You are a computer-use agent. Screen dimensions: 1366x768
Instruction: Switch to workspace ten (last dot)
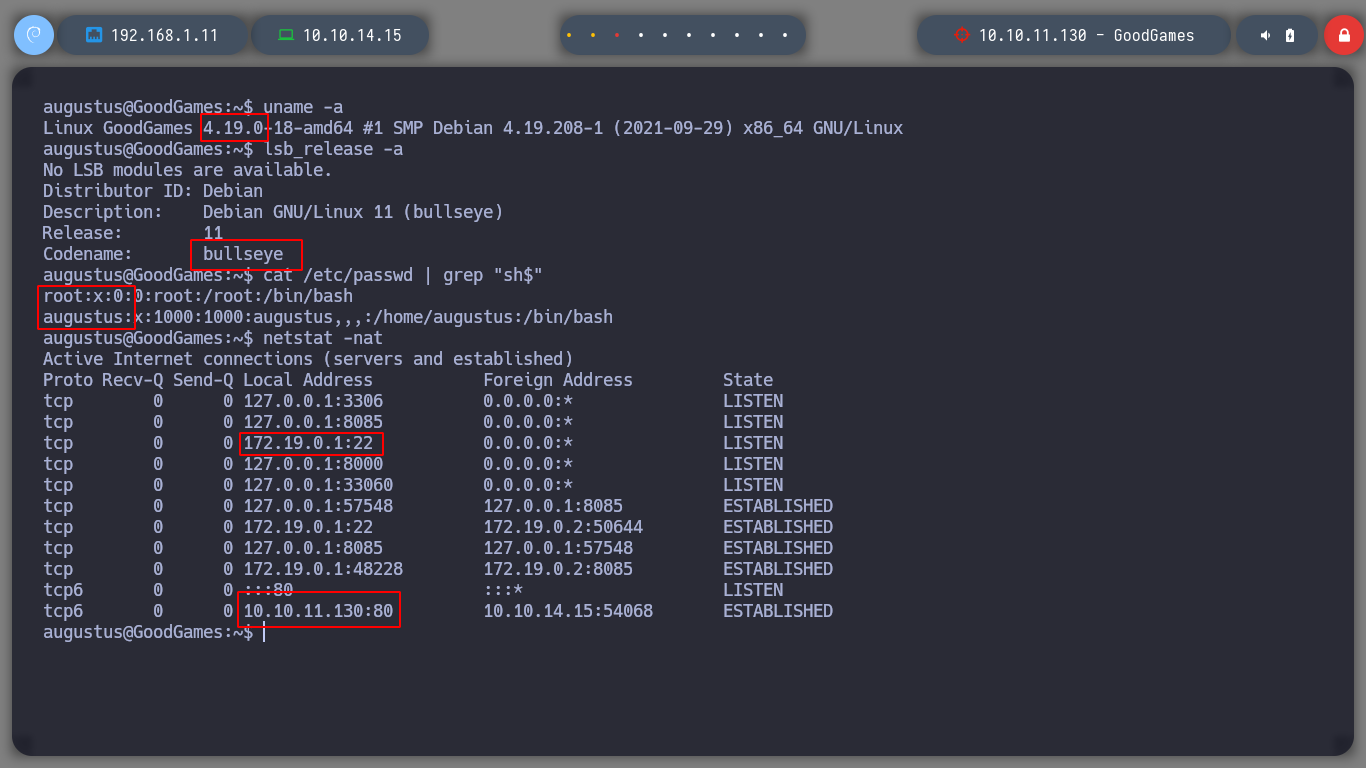click(785, 35)
